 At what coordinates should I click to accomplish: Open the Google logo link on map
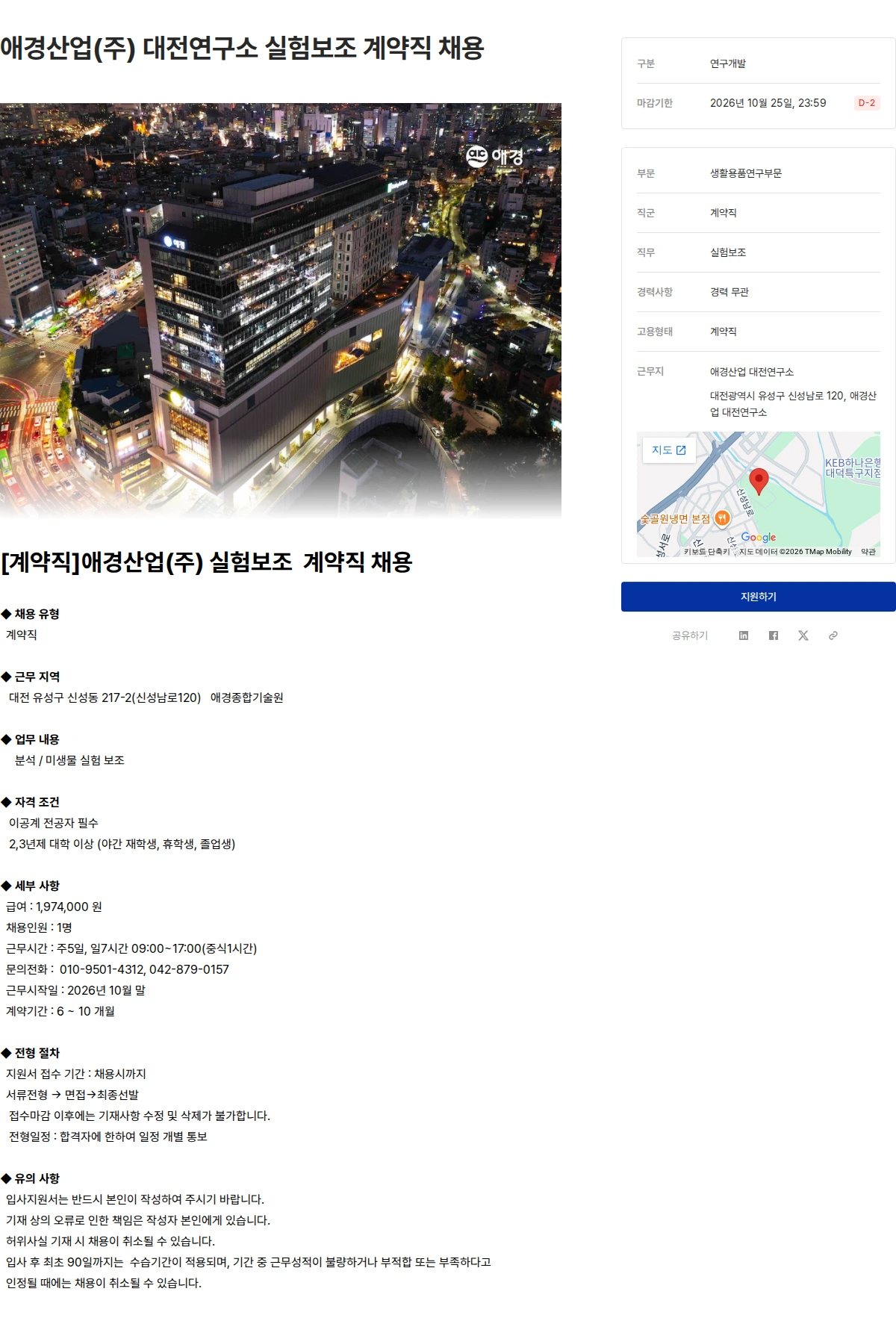pos(759,537)
